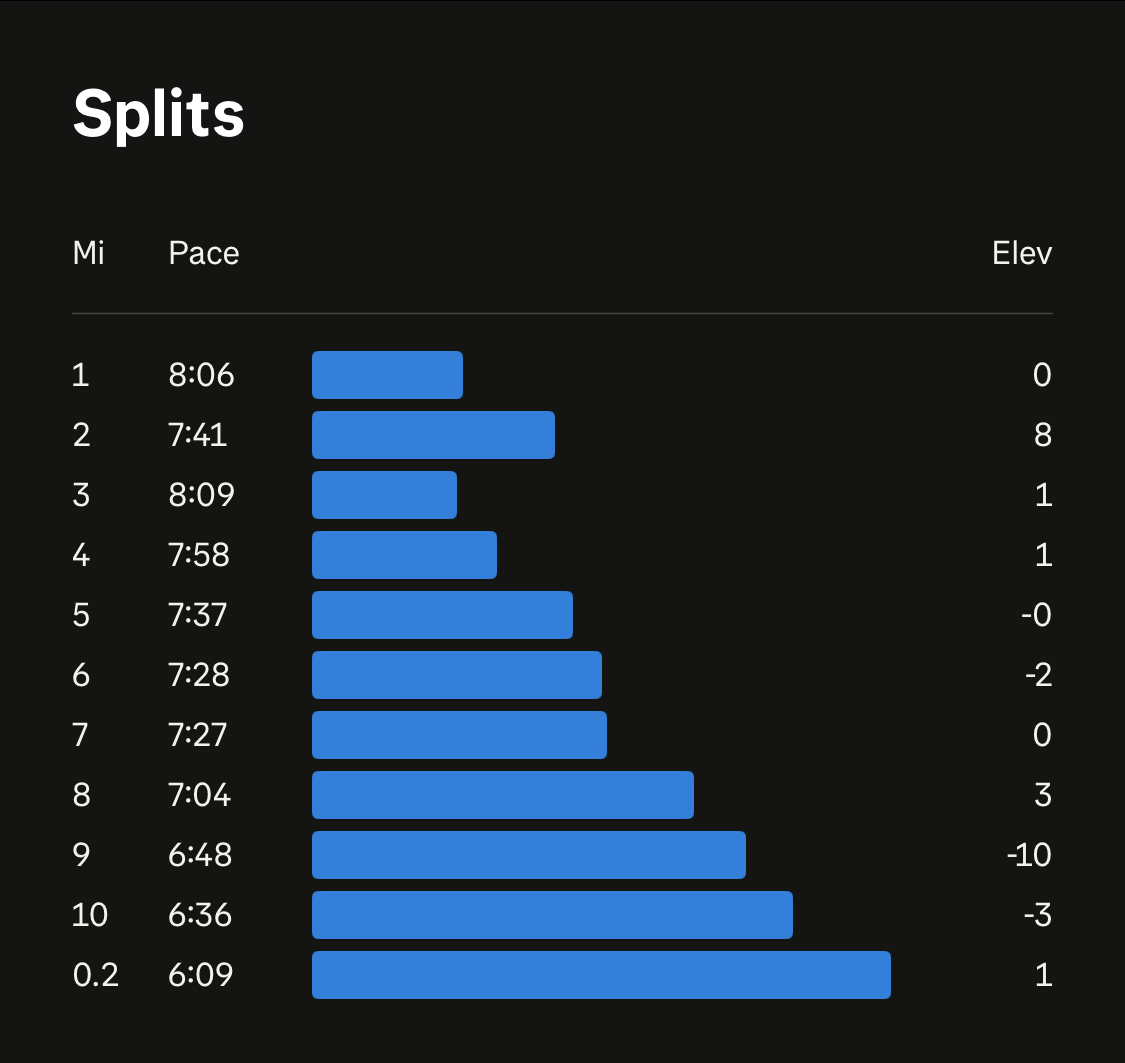Click the Elev column header

[1022, 253]
